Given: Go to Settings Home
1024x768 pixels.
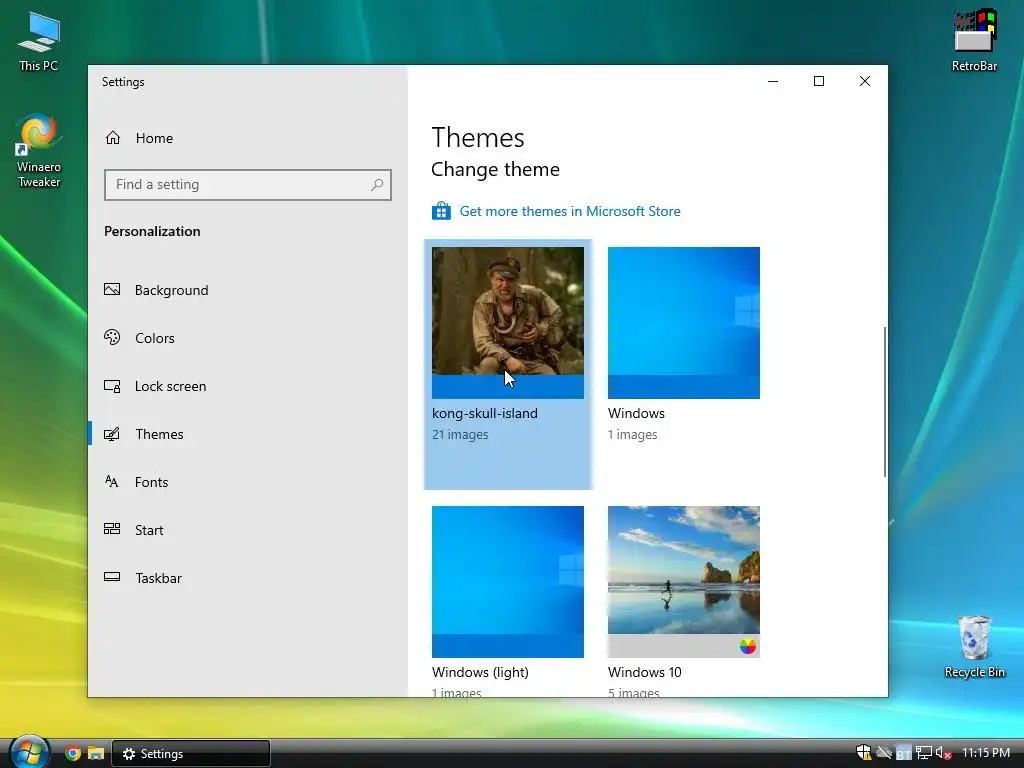Looking at the screenshot, I should (248, 138).
